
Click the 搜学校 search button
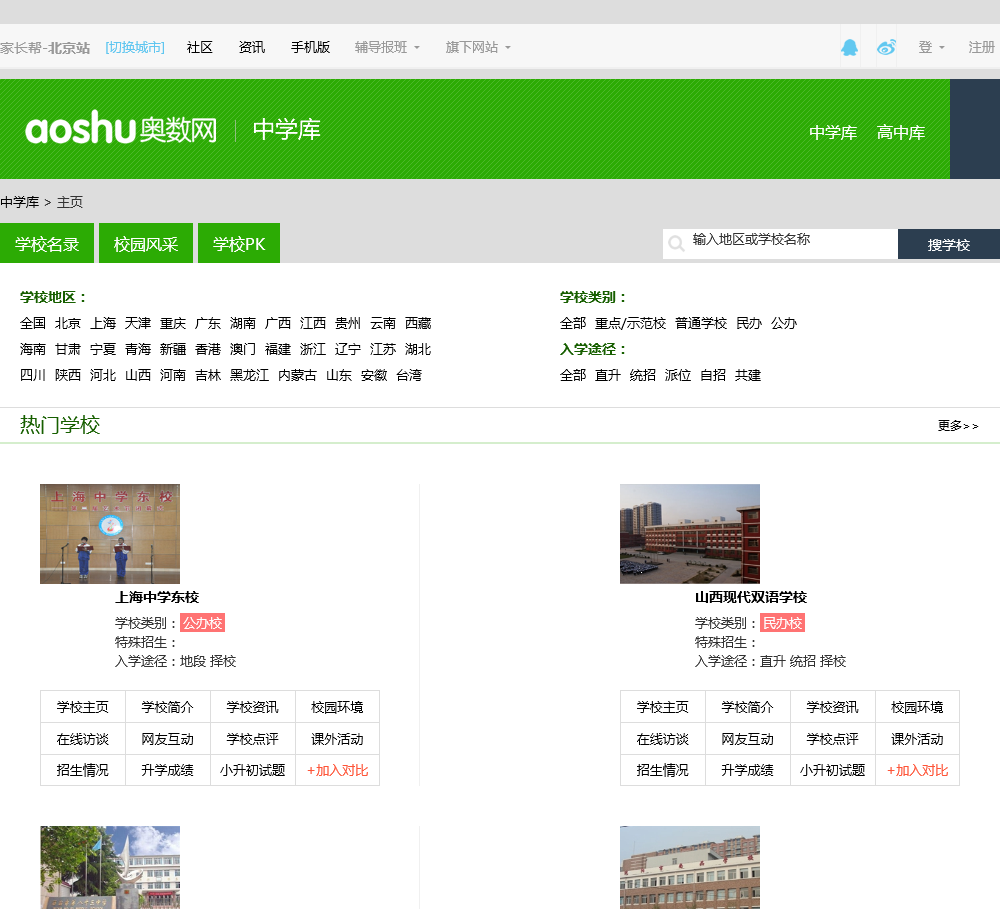pyautogui.click(x=948, y=244)
